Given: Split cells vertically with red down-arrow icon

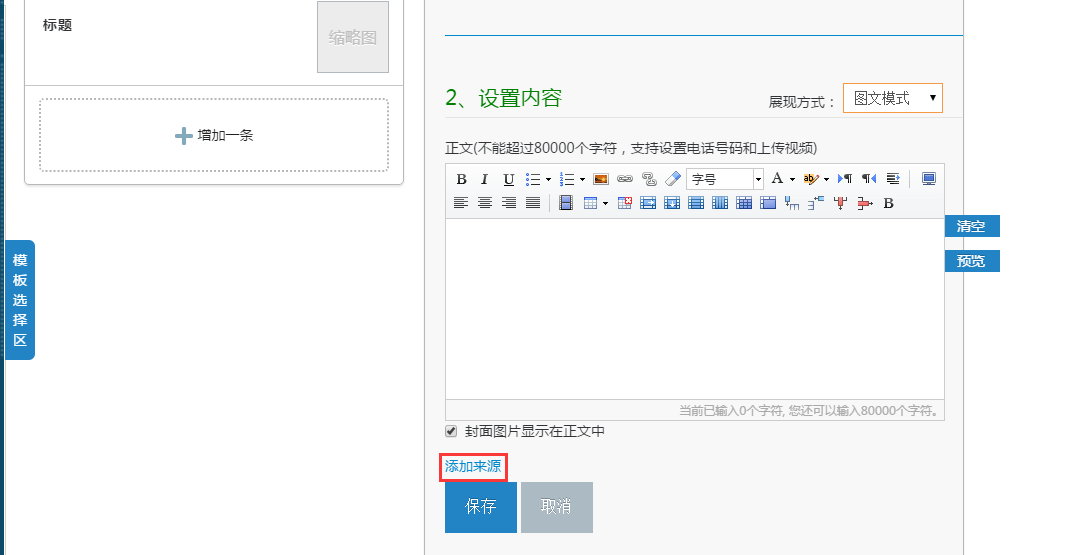Looking at the screenshot, I should [840, 203].
